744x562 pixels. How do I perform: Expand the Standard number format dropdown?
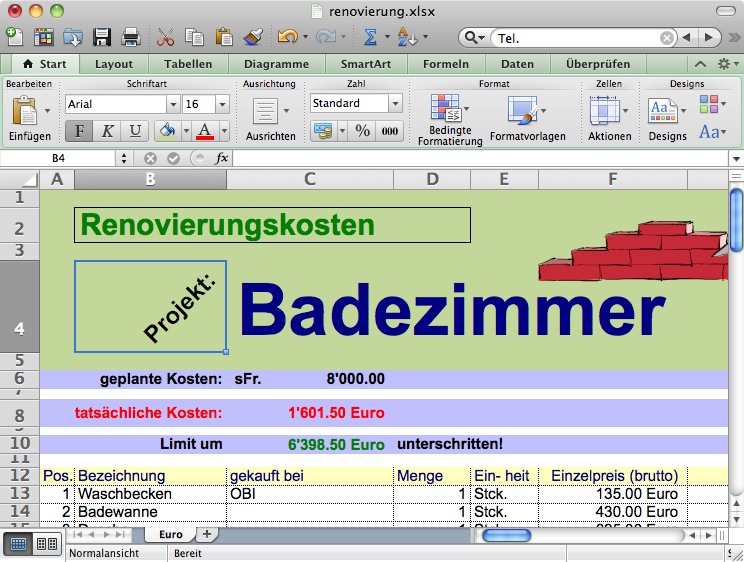395,104
